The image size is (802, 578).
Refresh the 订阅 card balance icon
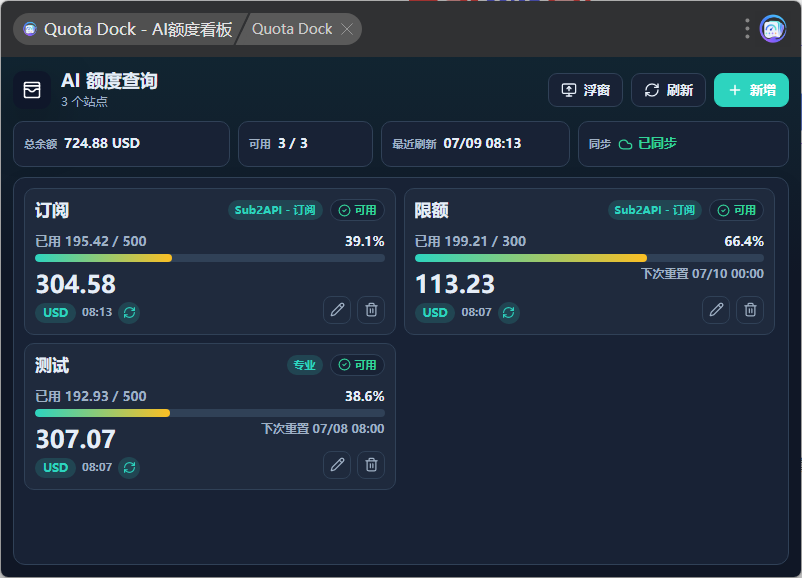(x=129, y=313)
